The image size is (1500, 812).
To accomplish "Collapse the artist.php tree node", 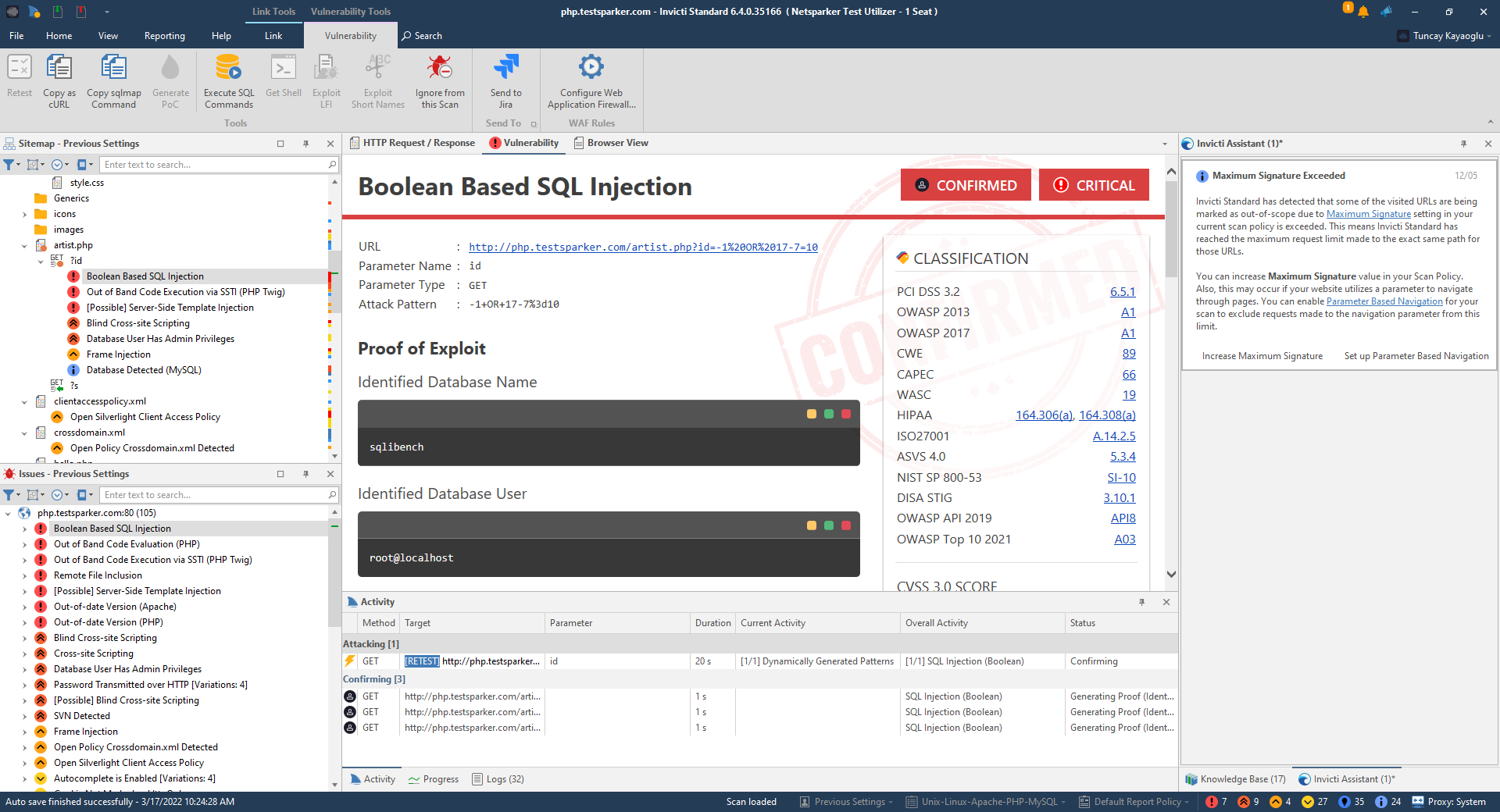I will point(24,246).
